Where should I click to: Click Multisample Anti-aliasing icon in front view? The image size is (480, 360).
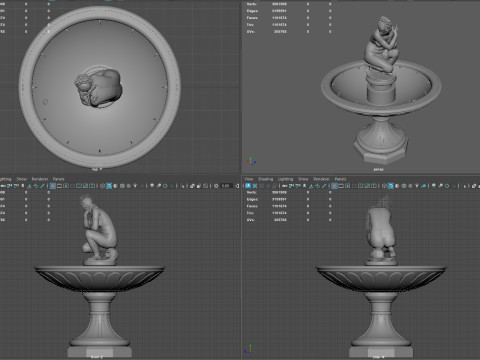(x=165, y=186)
